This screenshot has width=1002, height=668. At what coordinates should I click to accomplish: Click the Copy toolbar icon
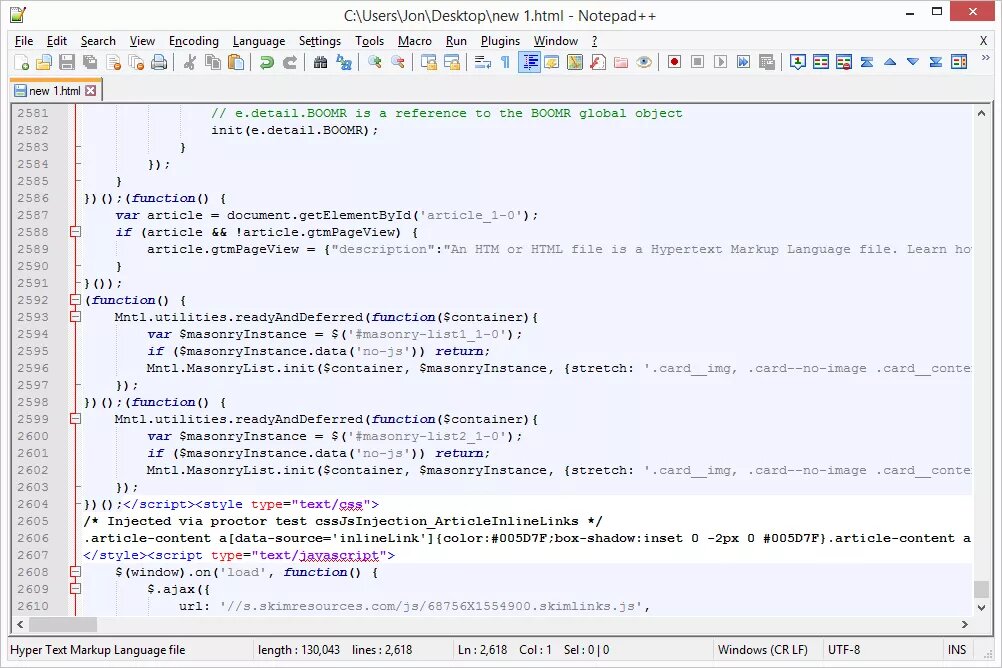[213, 62]
